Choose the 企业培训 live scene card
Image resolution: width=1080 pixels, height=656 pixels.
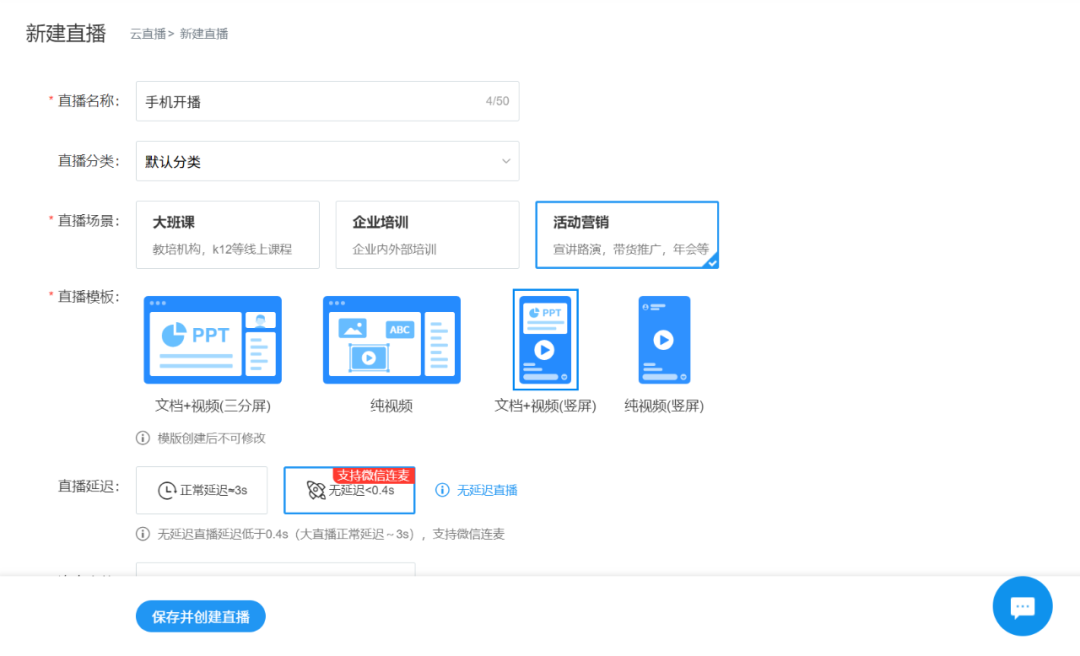(427, 235)
